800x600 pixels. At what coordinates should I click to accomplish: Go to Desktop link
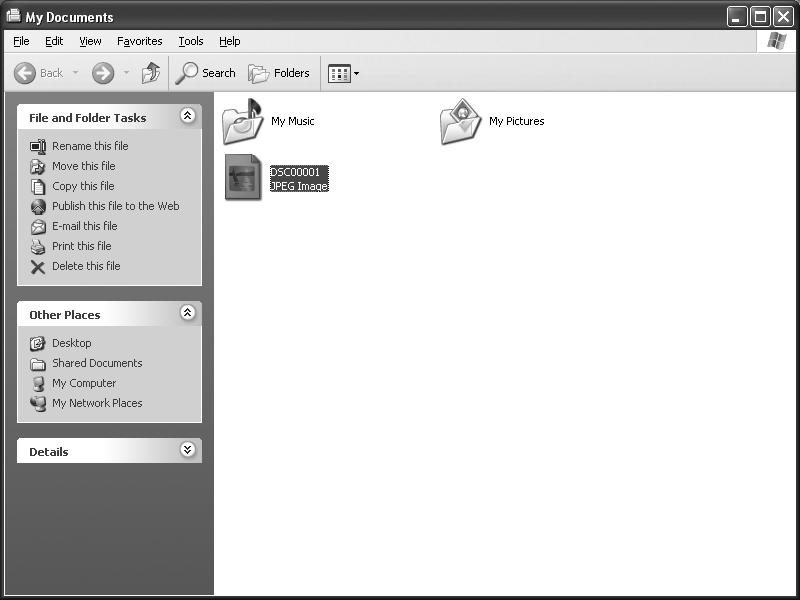72,343
